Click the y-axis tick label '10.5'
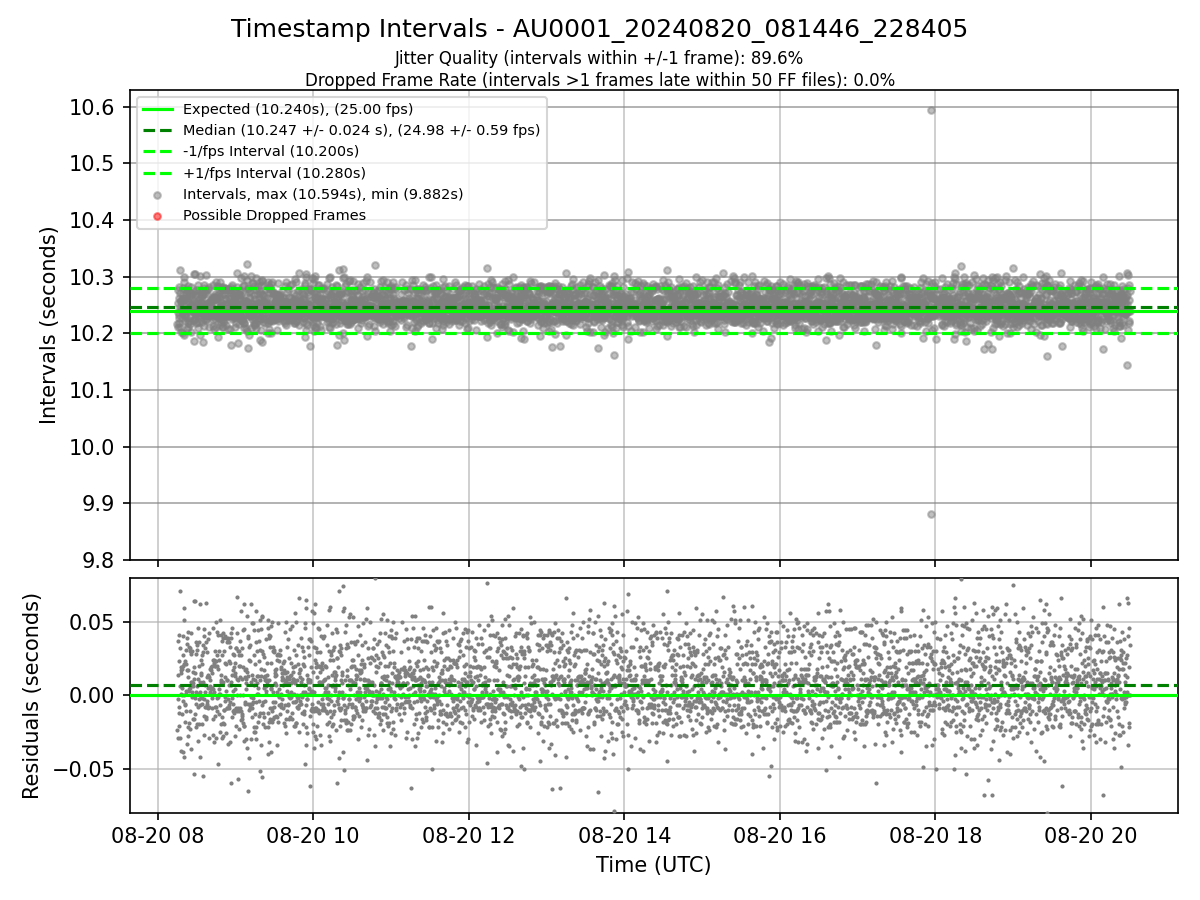 92,164
